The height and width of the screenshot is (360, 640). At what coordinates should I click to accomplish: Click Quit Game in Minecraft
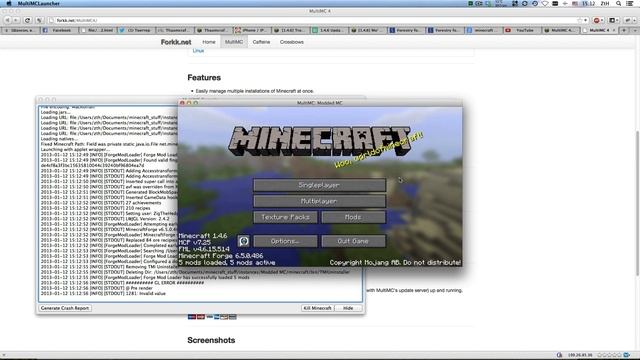coord(353,241)
